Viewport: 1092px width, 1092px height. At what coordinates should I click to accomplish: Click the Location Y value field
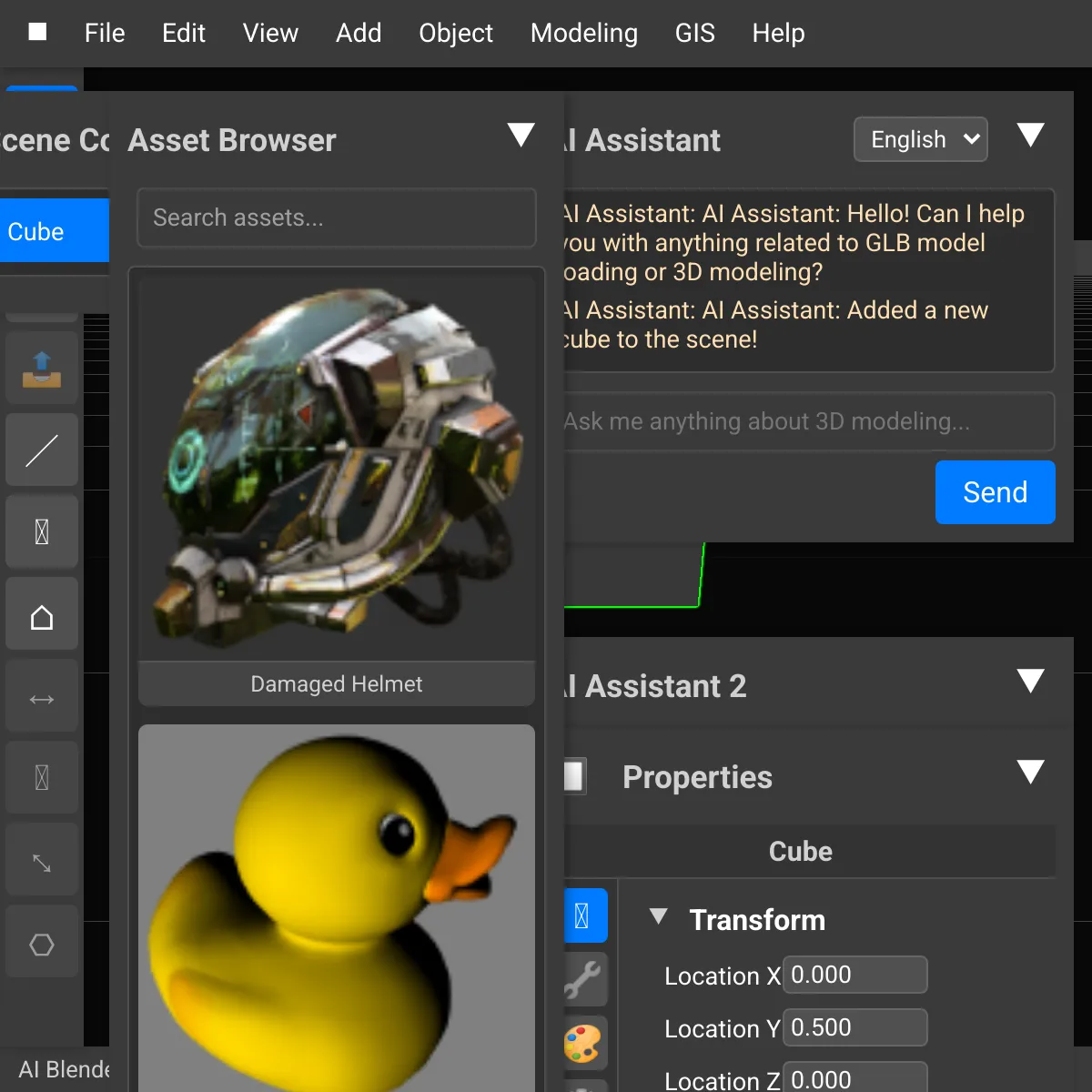coord(855,1027)
